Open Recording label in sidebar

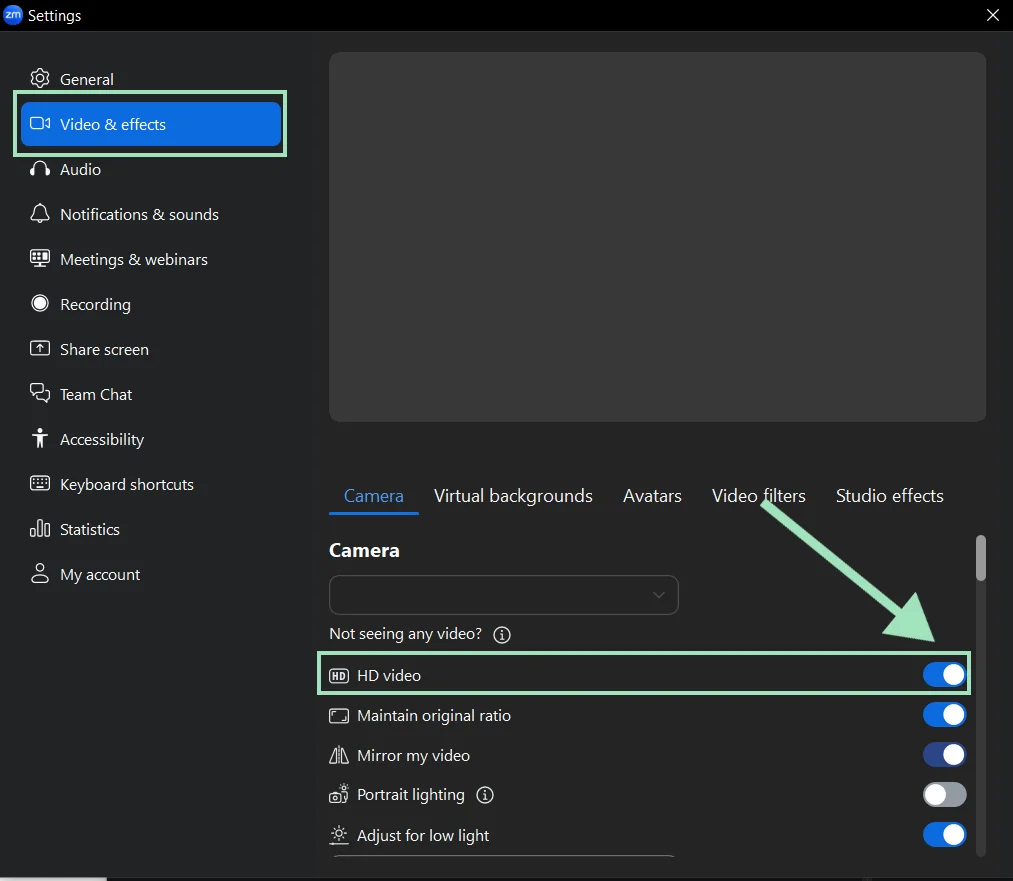coord(95,304)
